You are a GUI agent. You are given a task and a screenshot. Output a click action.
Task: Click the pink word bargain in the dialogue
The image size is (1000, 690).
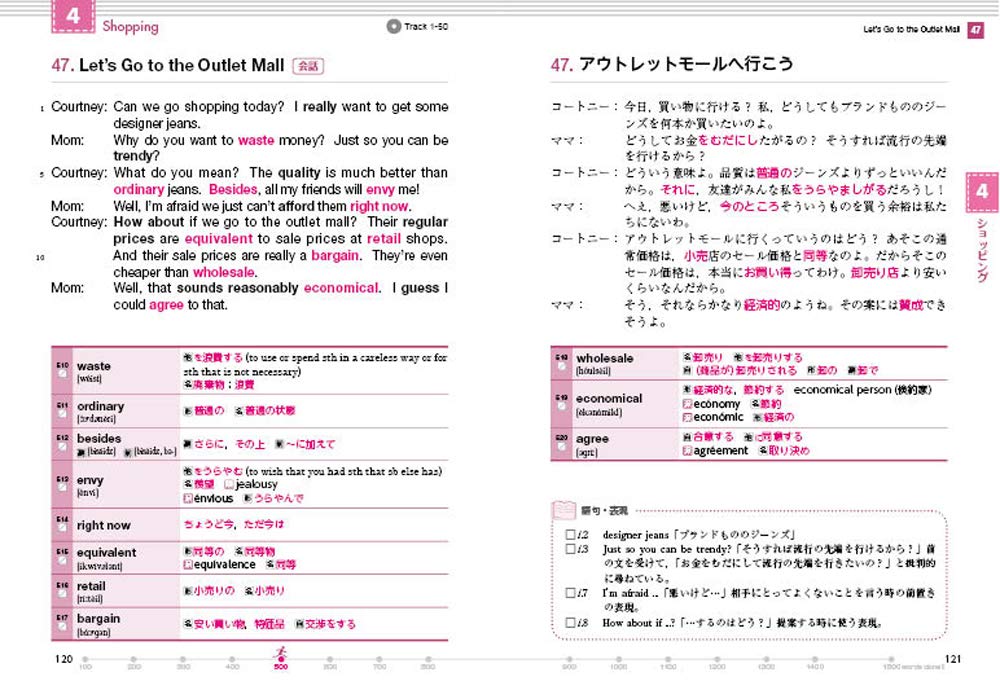335,255
